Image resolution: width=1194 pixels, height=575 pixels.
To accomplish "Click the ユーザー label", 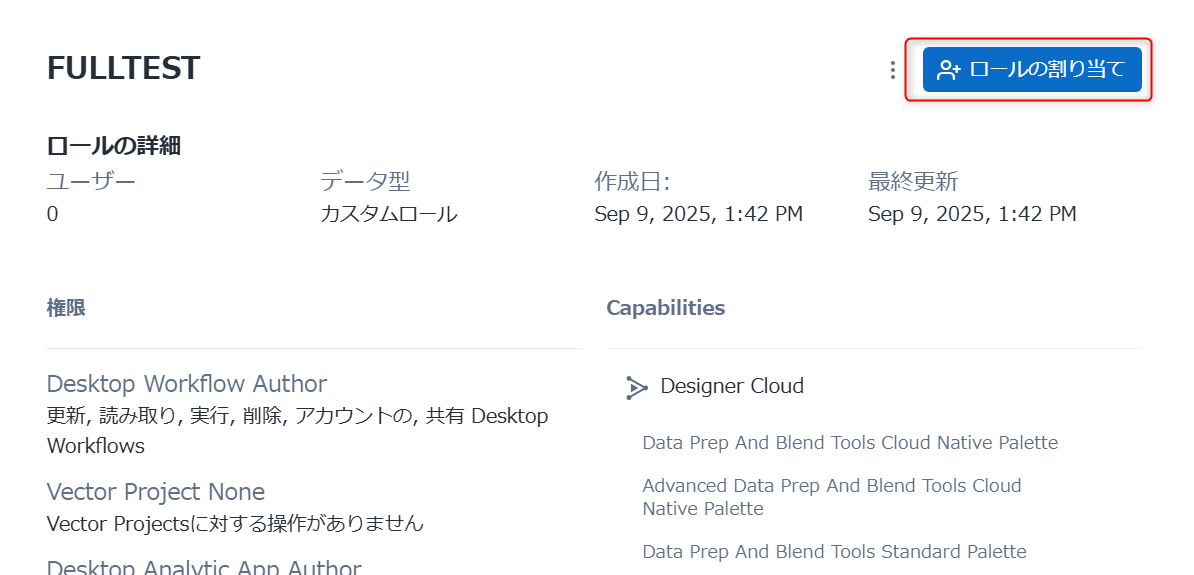I will [x=91, y=181].
